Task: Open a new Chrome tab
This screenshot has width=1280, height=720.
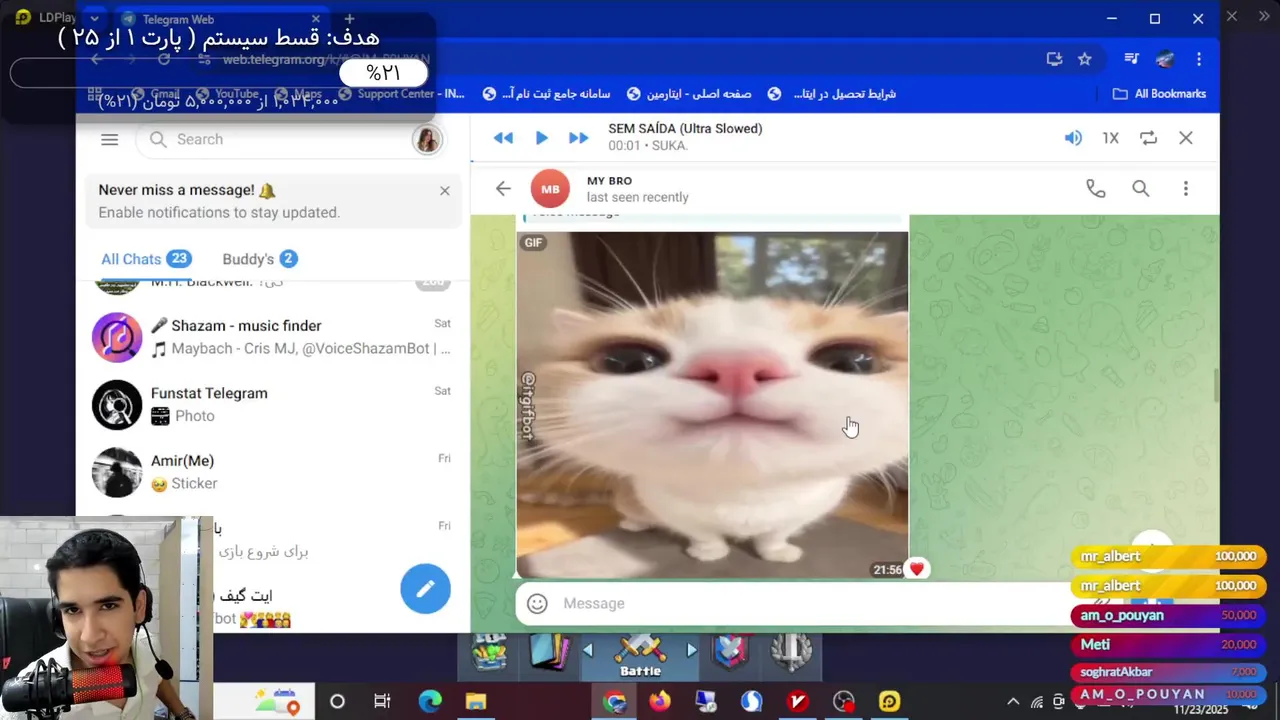Action: click(349, 19)
